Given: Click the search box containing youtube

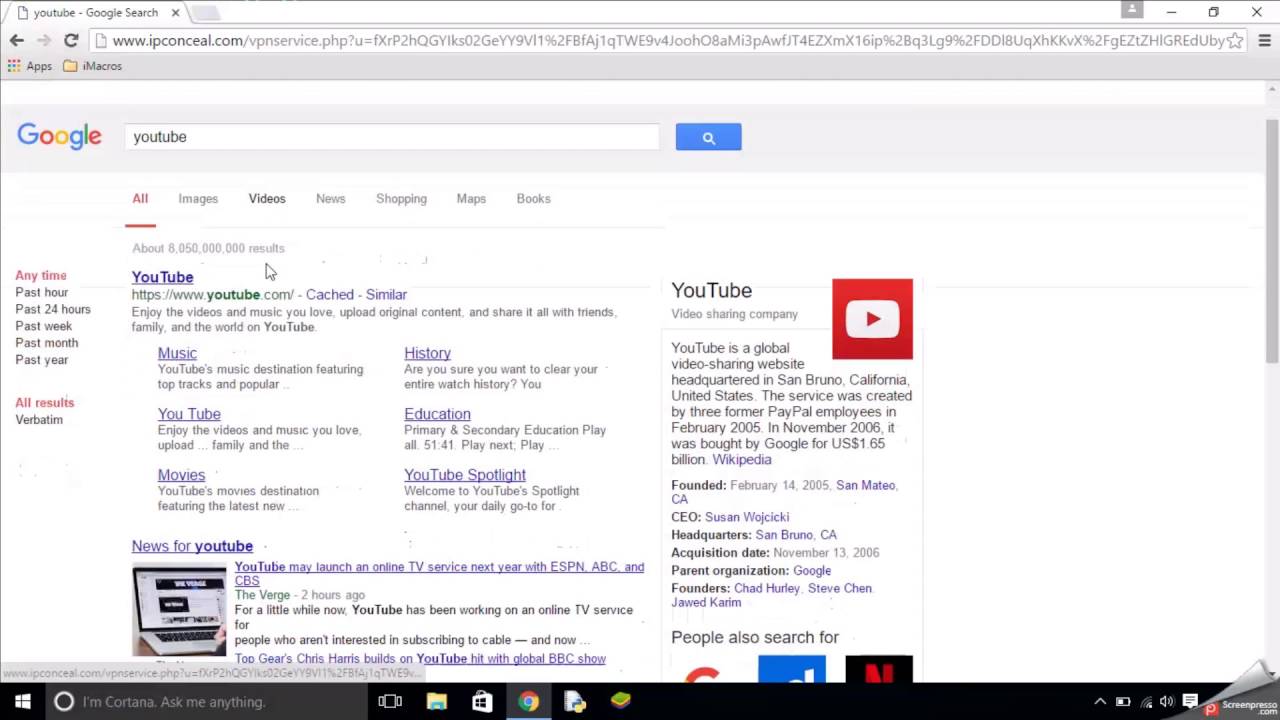Looking at the screenshot, I should click(392, 137).
